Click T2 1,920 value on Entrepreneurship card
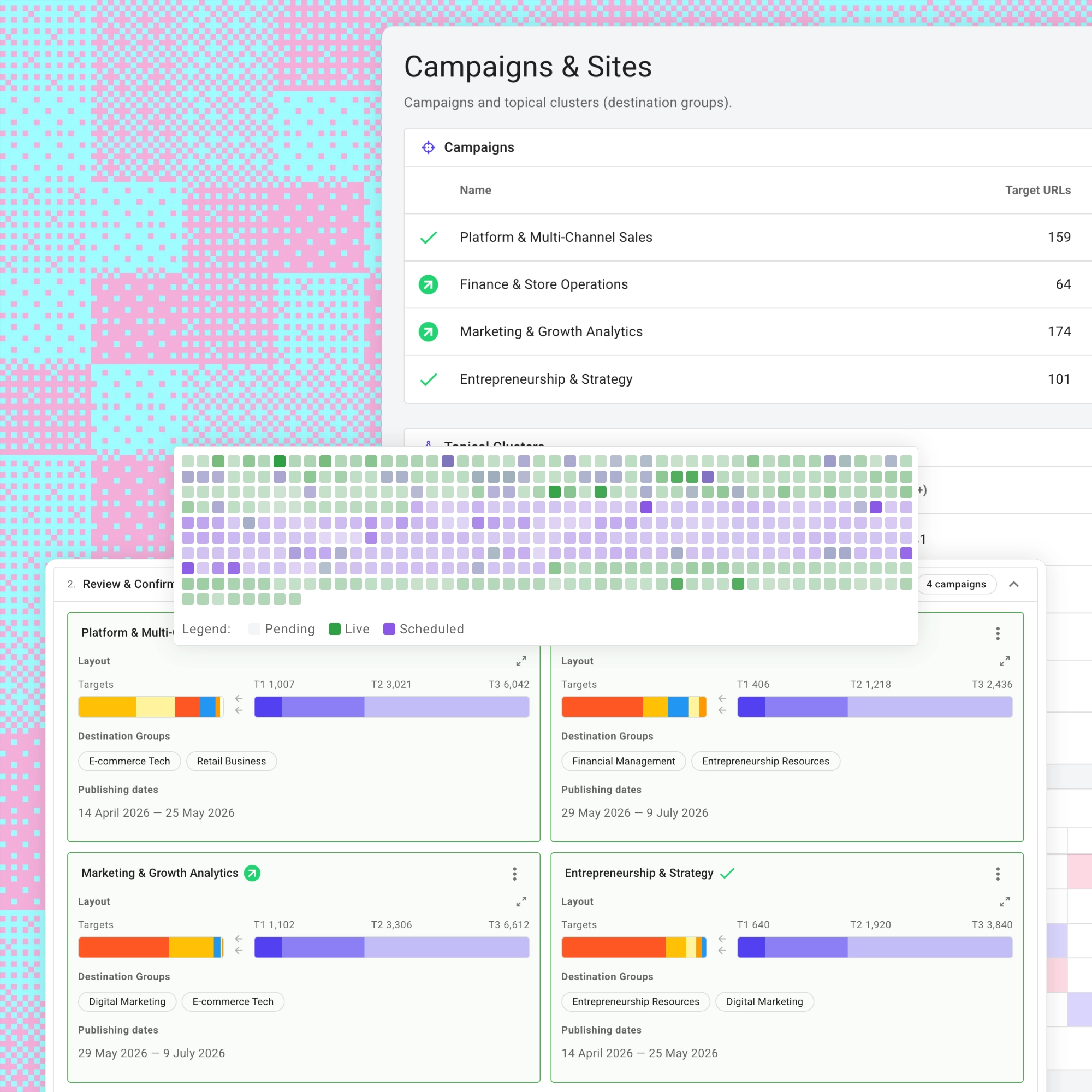The width and height of the screenshot is (1092, 1092). click(870, 925)
